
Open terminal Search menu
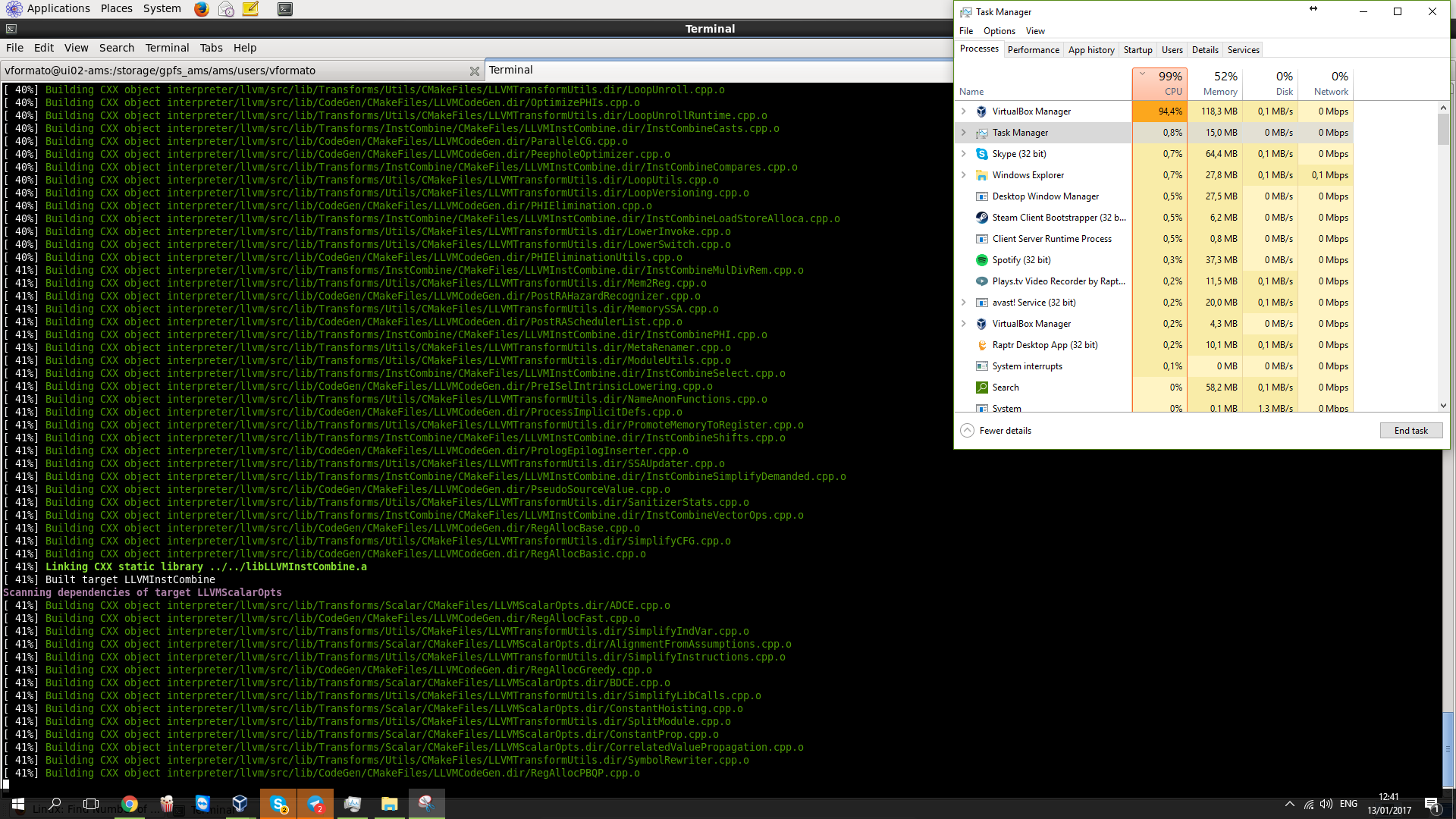[x=117, y=48]
